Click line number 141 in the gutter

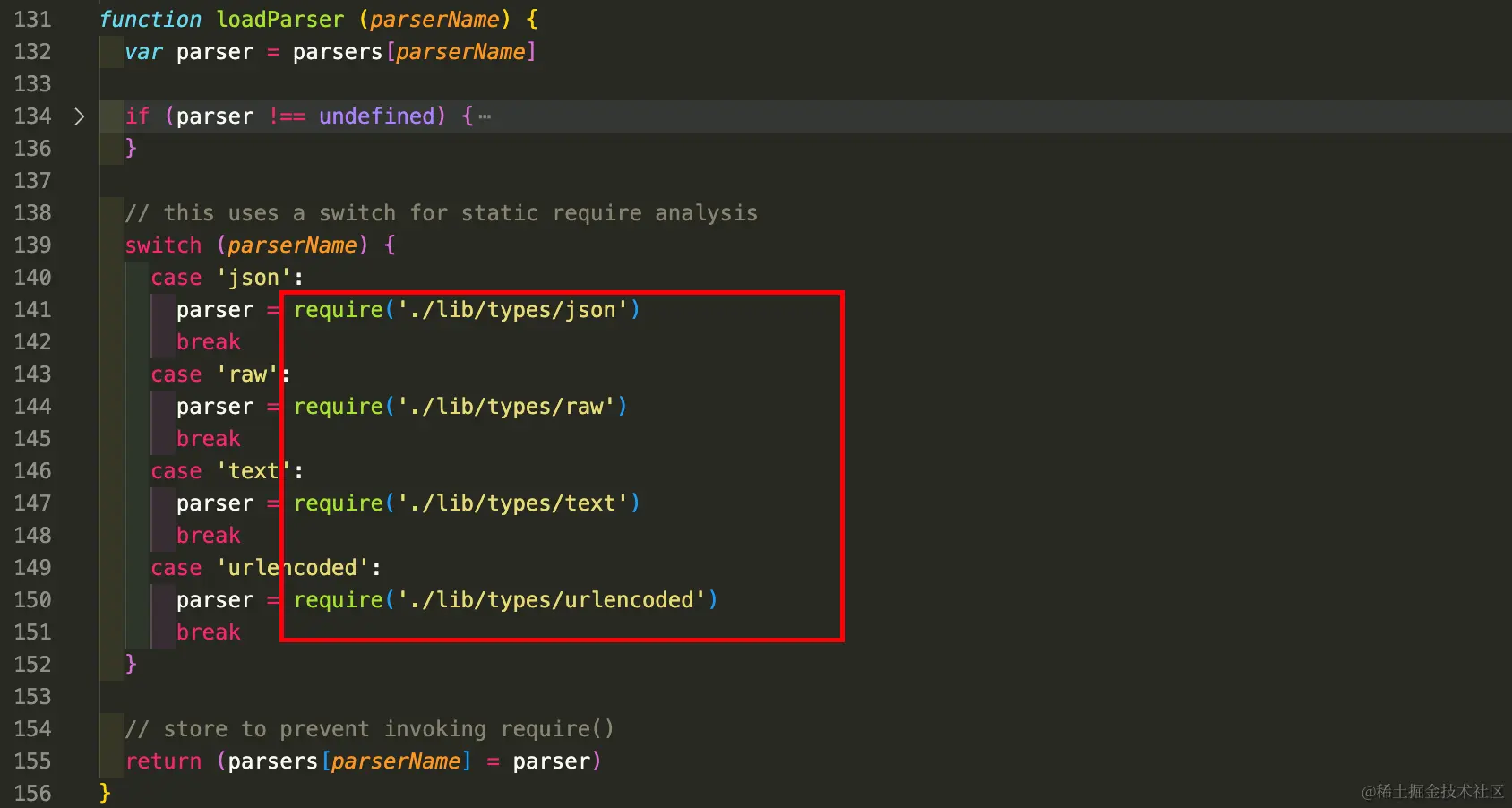[33, 310]
